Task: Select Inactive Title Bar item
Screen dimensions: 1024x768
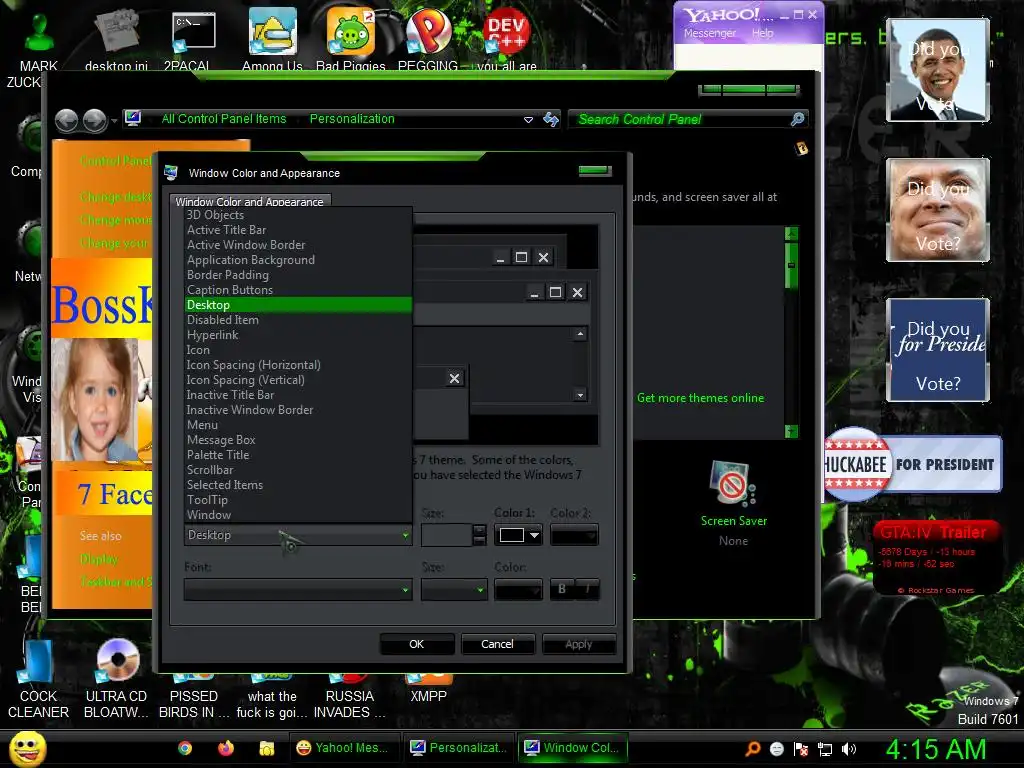Action: point(298,395)
